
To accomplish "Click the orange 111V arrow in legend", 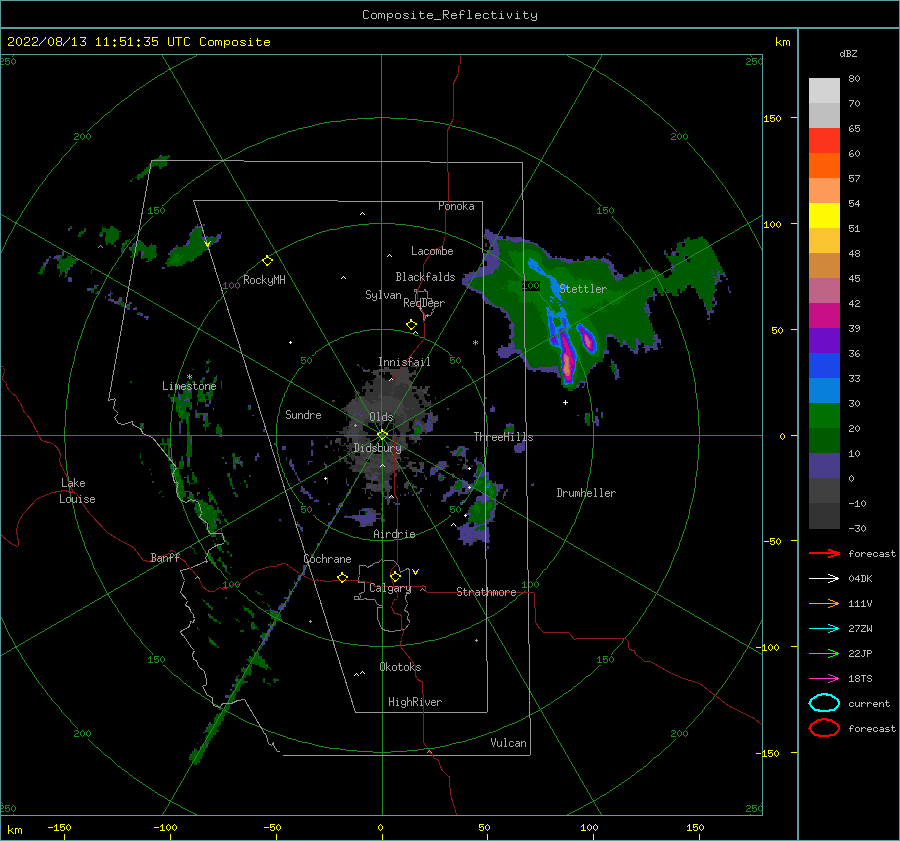I will pyautogui.click(x=824, y=603).
